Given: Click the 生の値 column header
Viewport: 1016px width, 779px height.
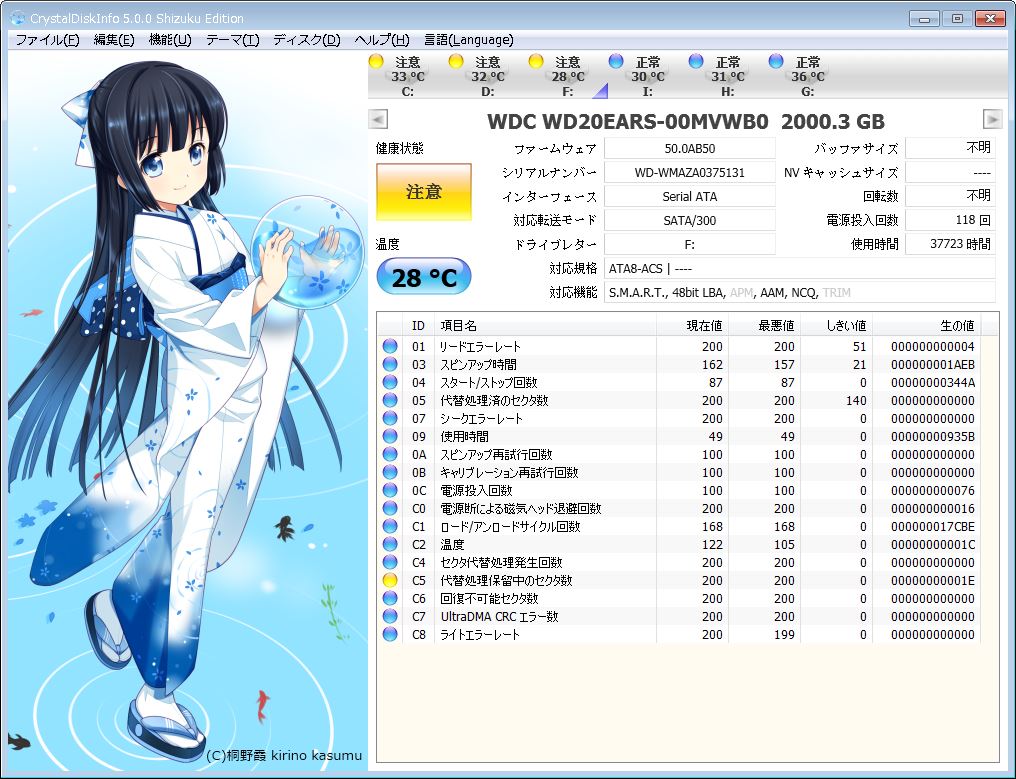Looking at the screenshot, I should pos(926,325).
